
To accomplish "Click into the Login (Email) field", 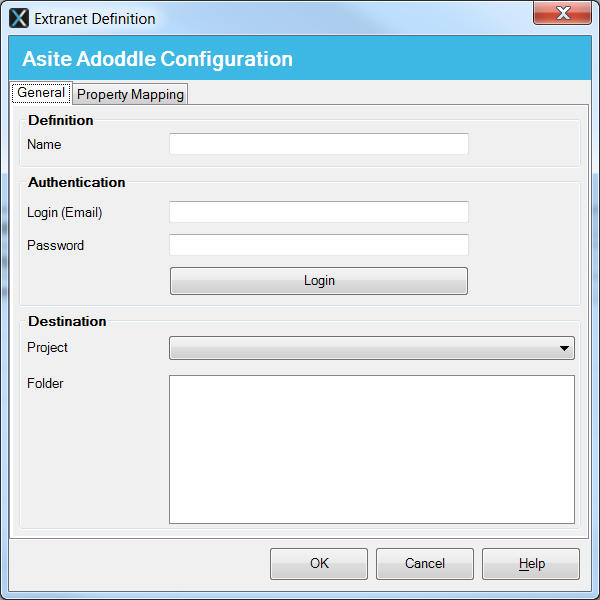I will [318, 212].
